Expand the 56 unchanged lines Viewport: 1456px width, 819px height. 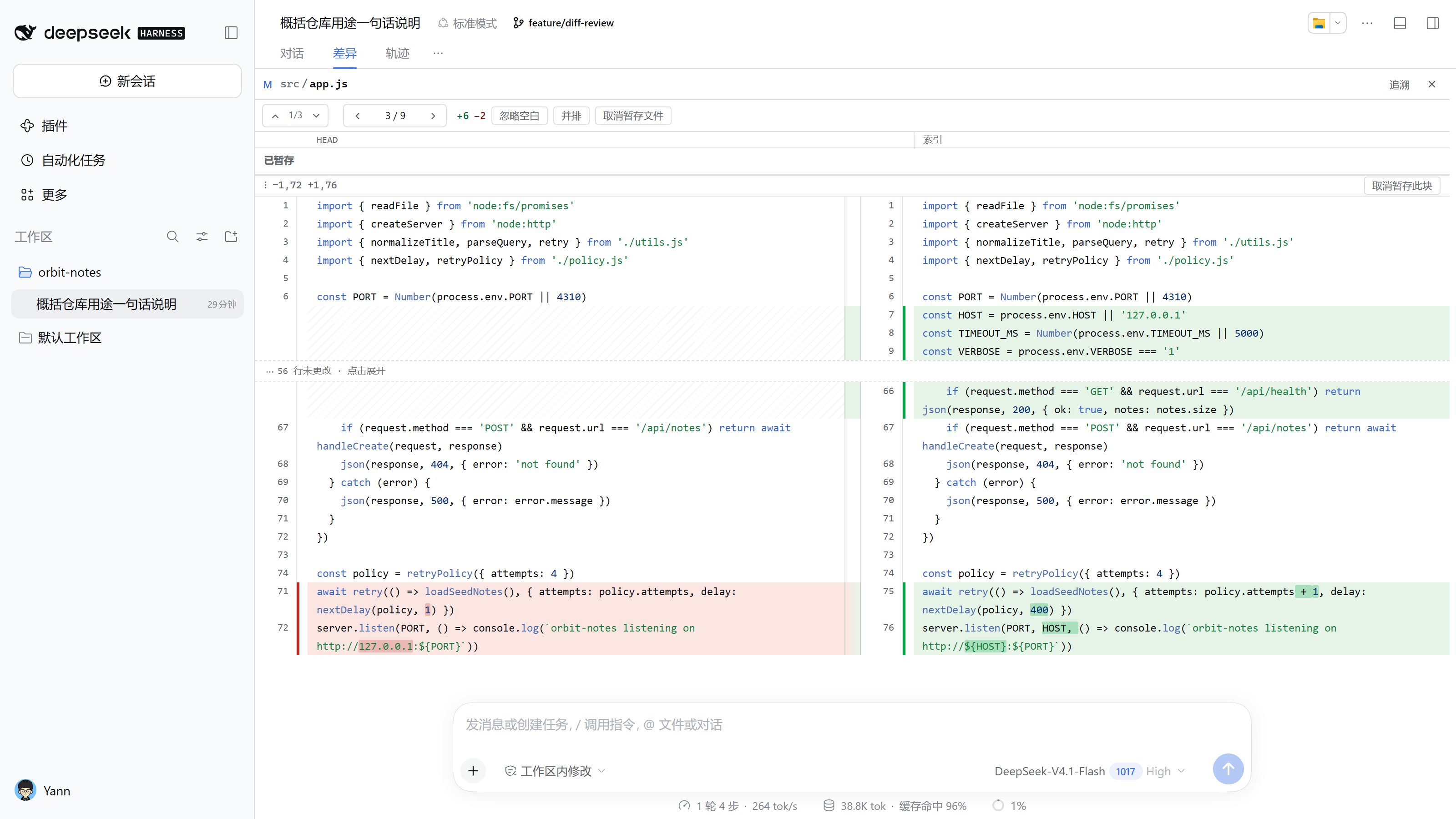pos(326,371)
